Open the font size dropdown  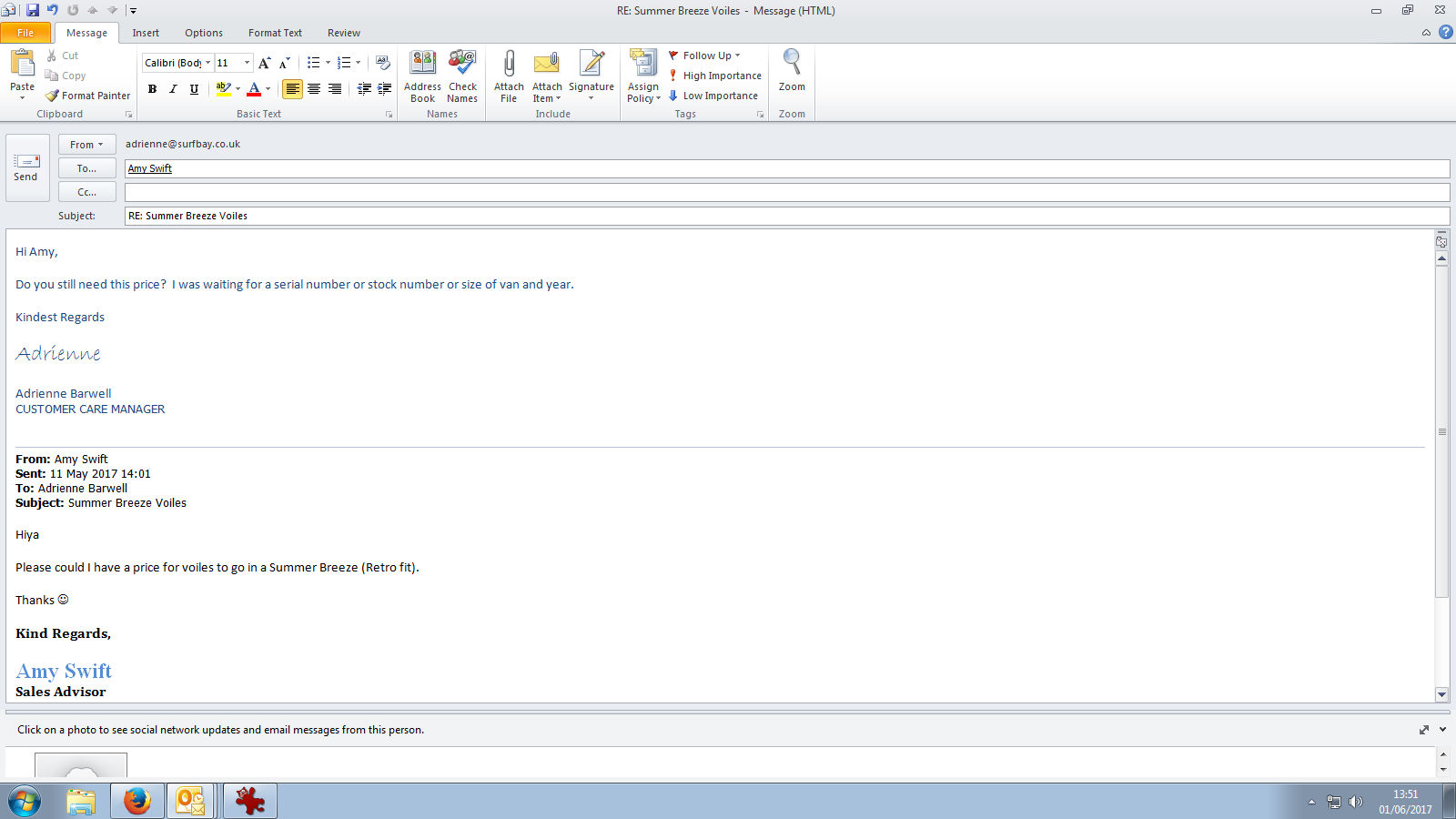point(247,63)
